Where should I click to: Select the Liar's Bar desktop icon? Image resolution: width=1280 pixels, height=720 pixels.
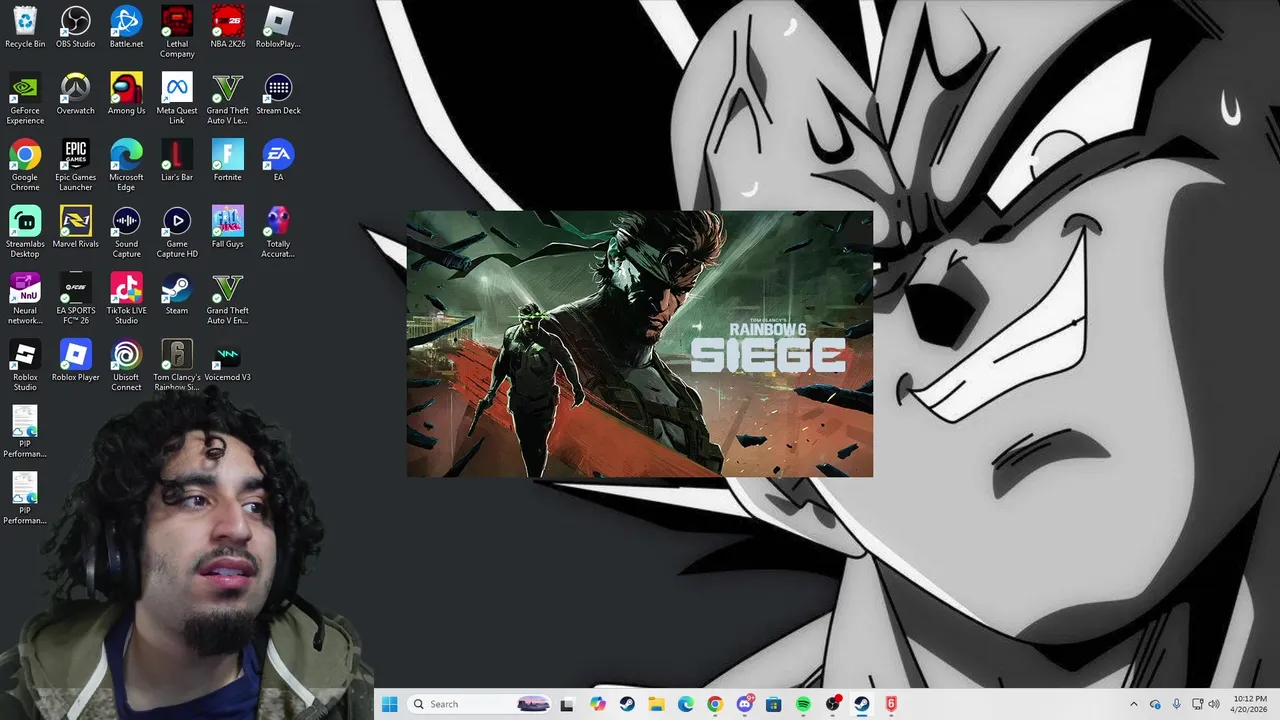(177, 160)
